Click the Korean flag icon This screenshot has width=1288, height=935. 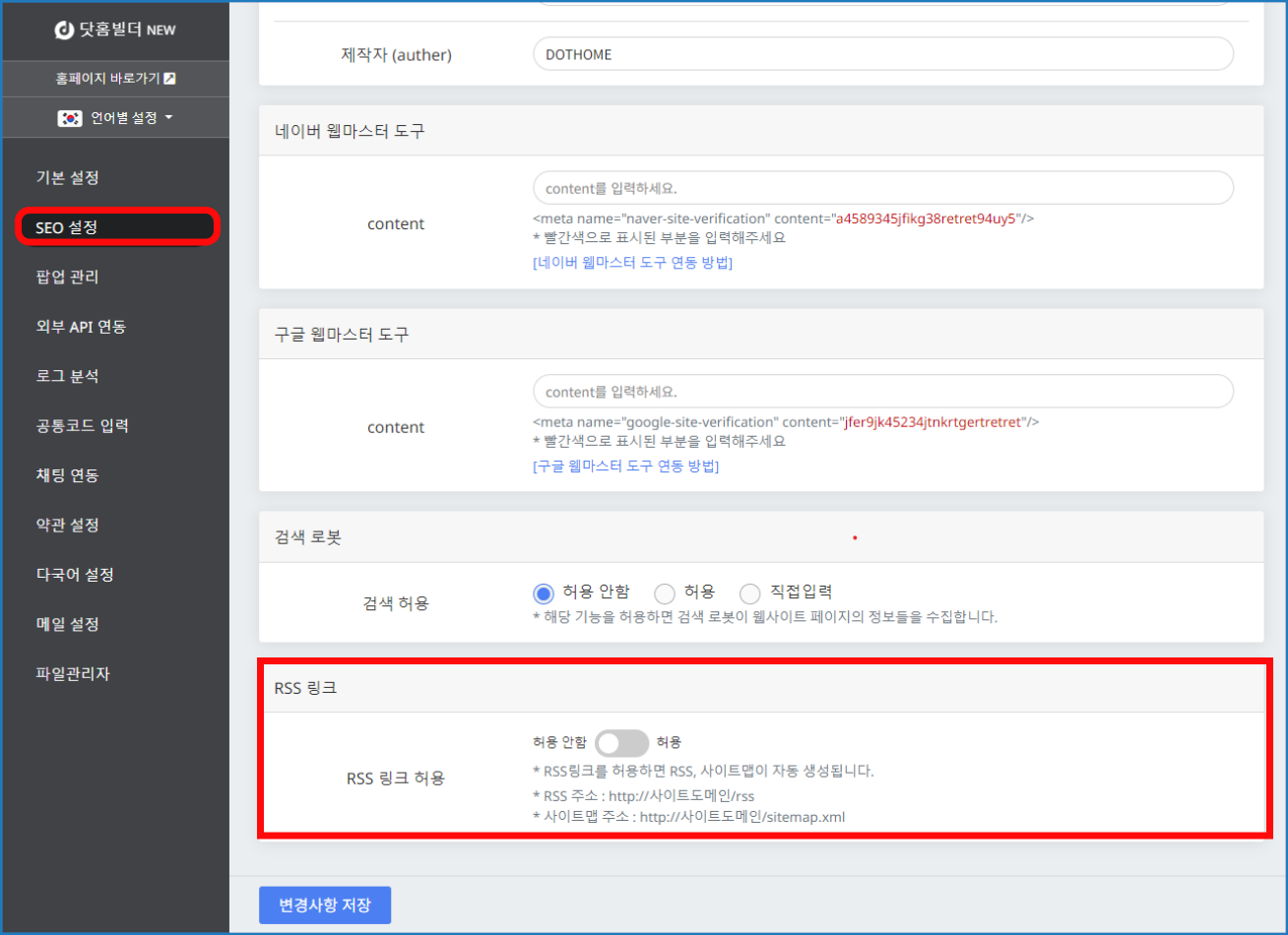click(70, 118)
